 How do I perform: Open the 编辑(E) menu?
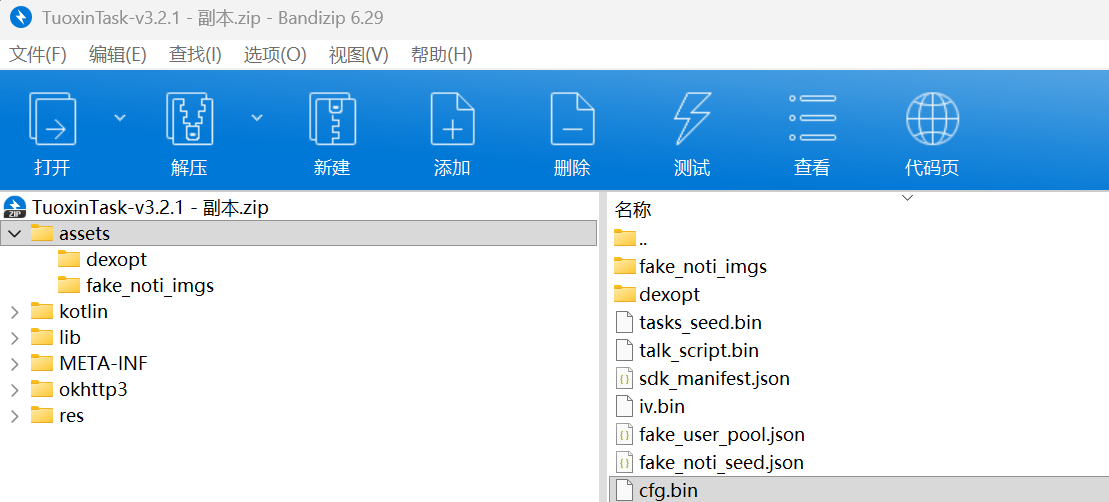117,54
